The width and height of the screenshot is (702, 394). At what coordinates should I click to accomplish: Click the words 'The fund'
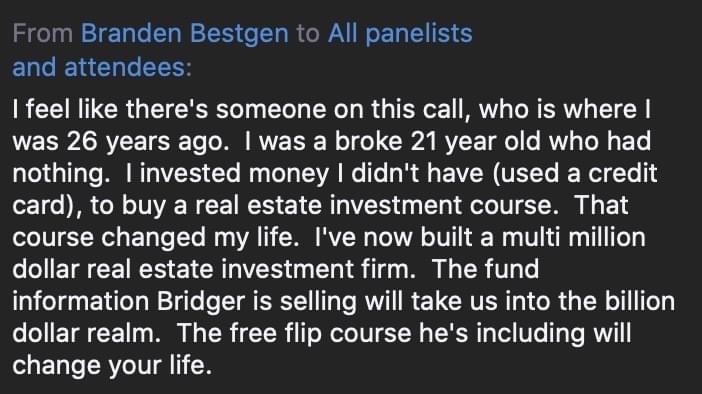(485, 269)
